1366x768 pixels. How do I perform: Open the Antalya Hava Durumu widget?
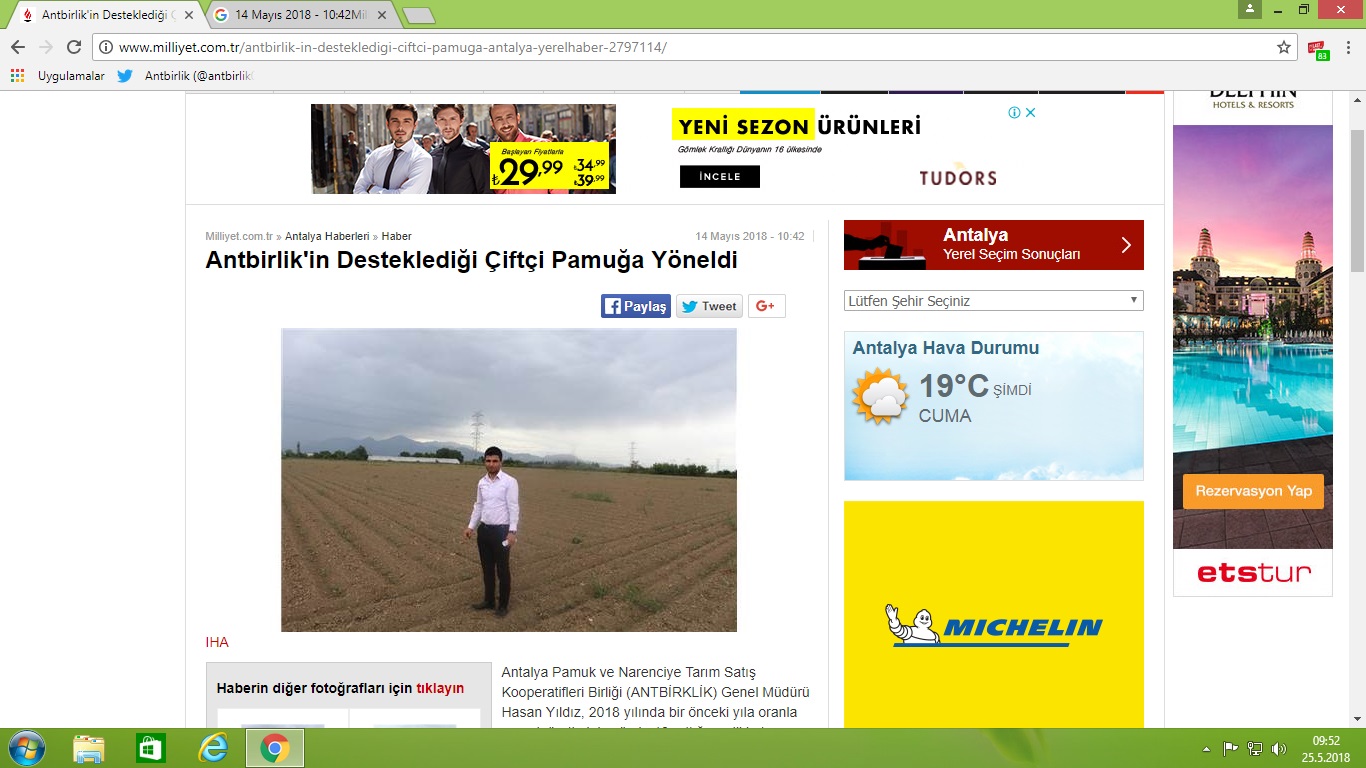(x=994, y=406)
